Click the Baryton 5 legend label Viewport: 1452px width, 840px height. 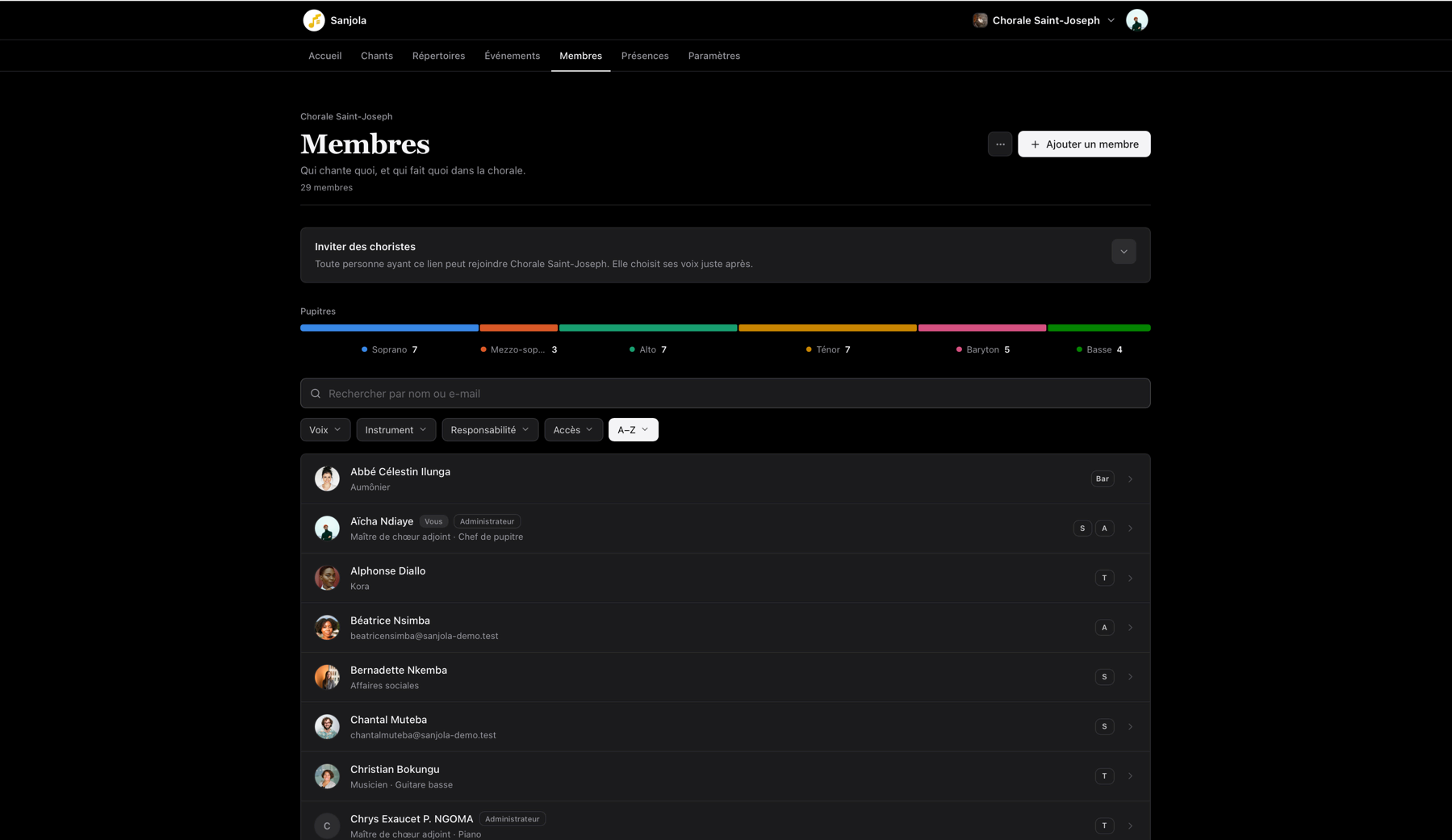tap(982, 350)
